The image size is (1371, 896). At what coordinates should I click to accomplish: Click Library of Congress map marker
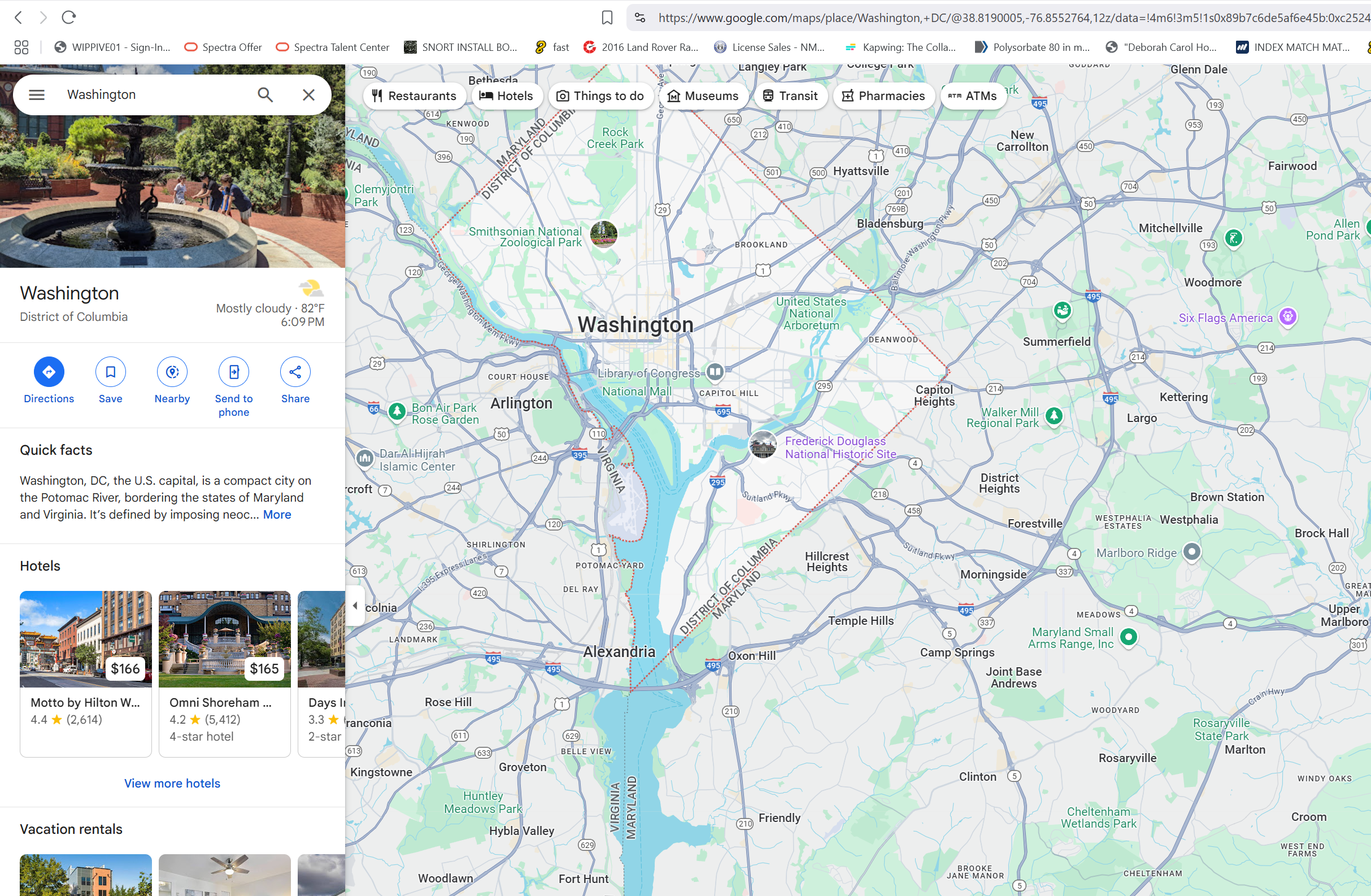click(x=715, y=372)
